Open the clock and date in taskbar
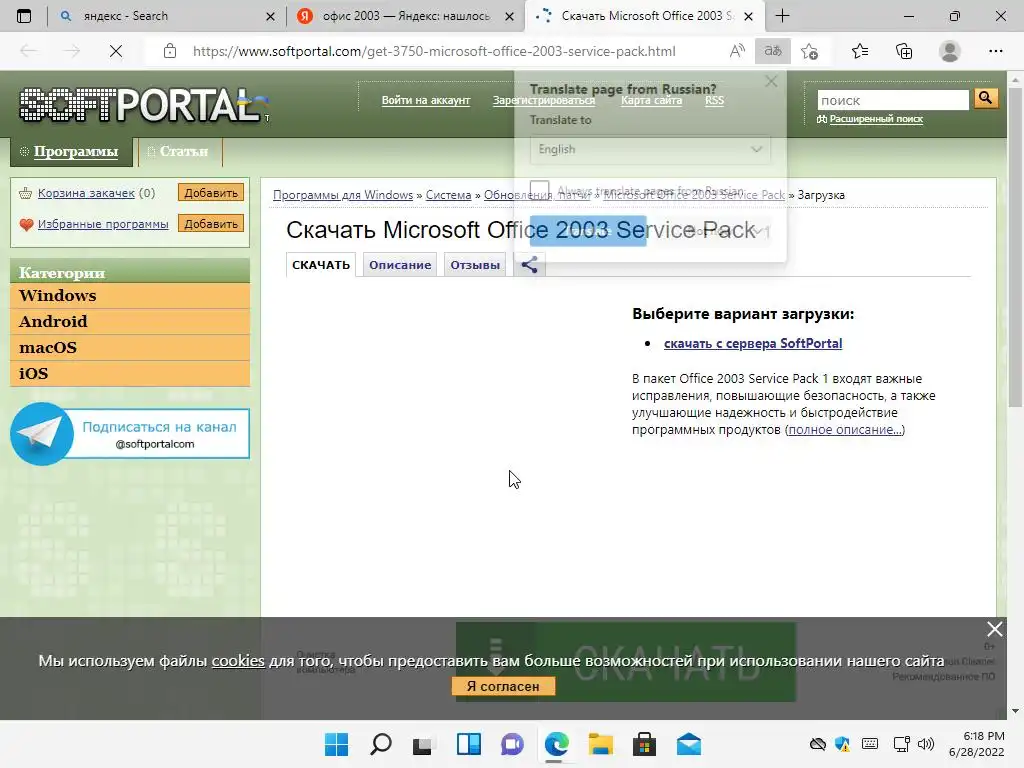The width and height of the screenshot is (1024, 768). [x=976, y=744]
